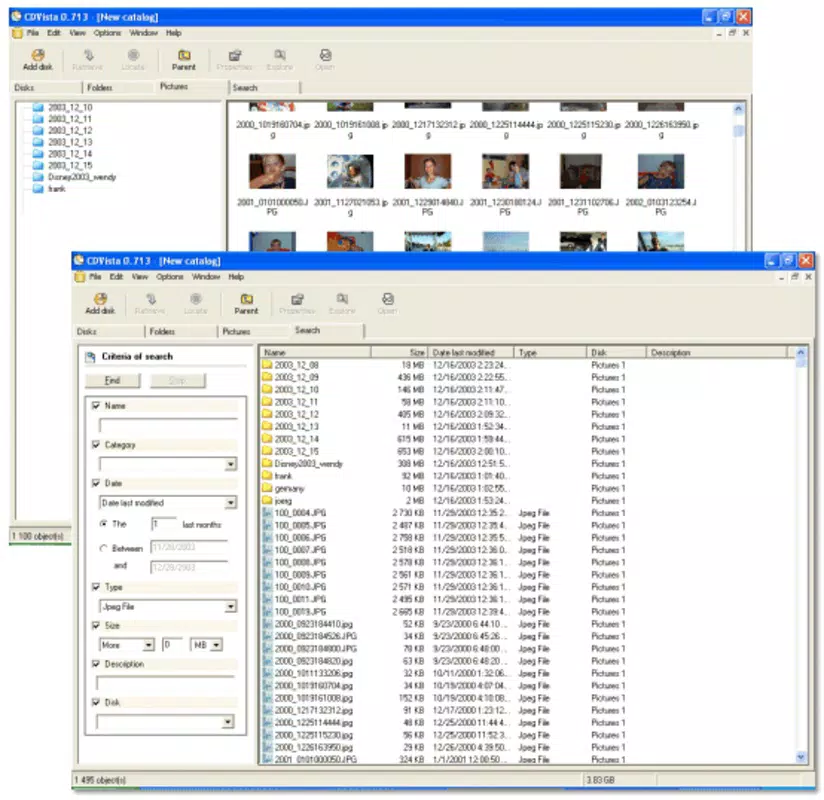Click folder icon of germany result row
The image size is (824, 800).
point(267,488)
